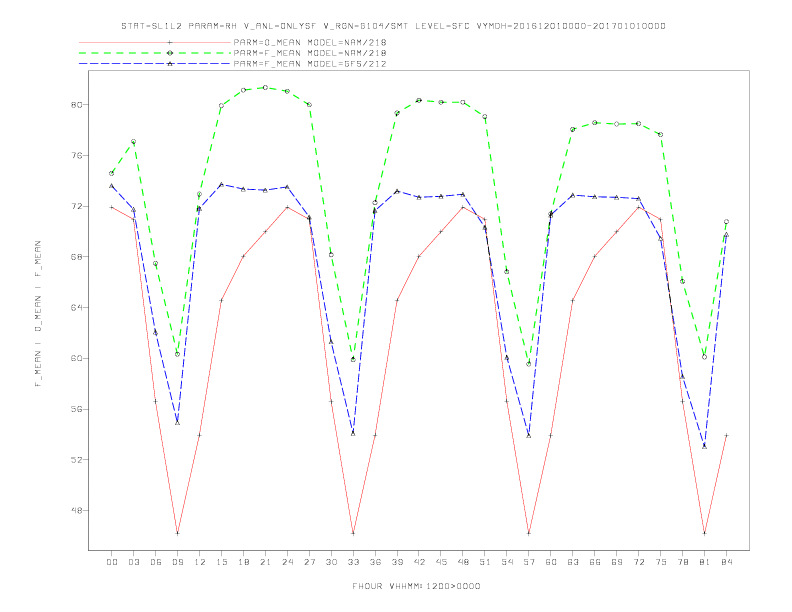Click y-axis tick label 52

click(76, 460)
